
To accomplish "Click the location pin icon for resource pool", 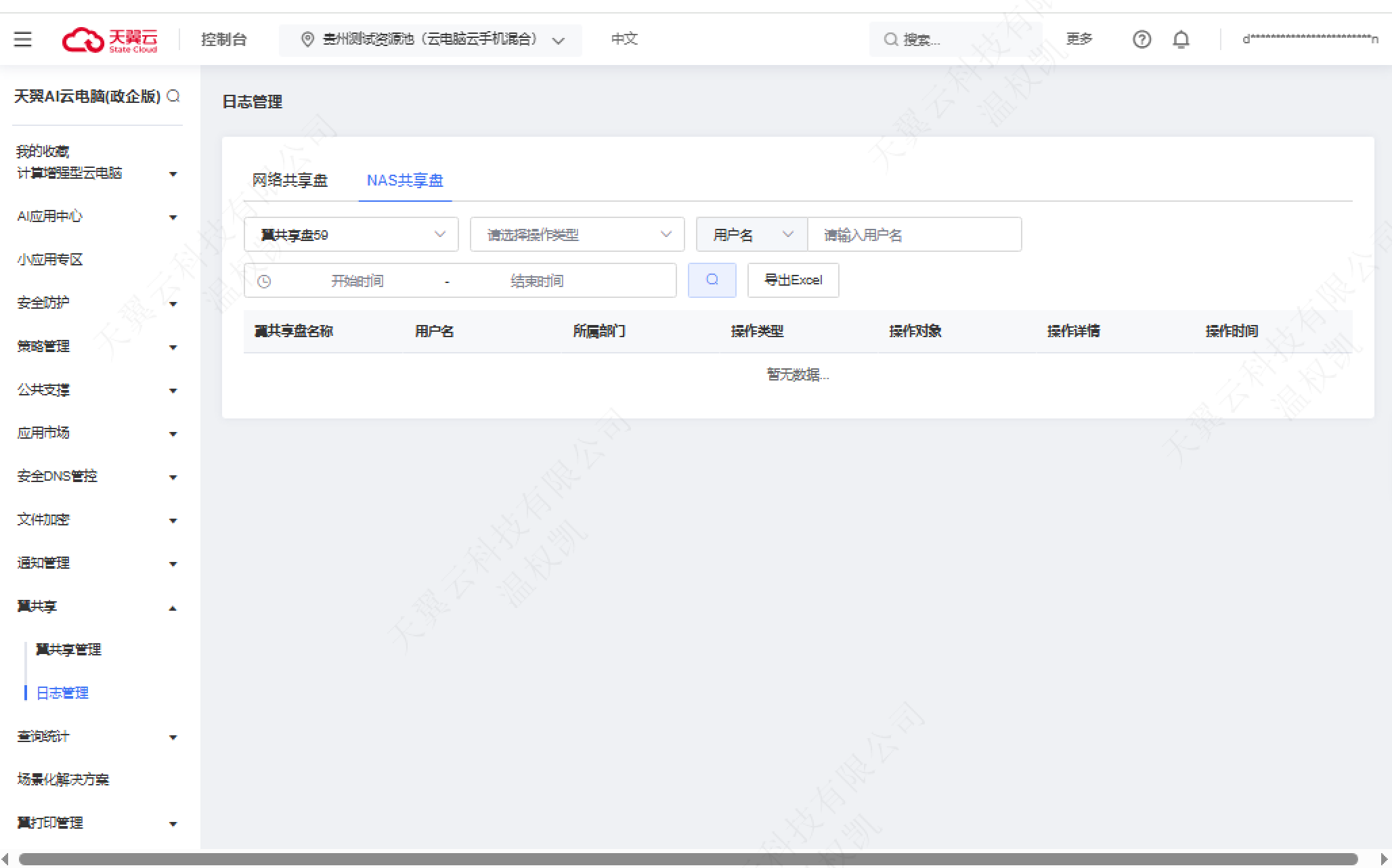I will click(x=307, y=39).
